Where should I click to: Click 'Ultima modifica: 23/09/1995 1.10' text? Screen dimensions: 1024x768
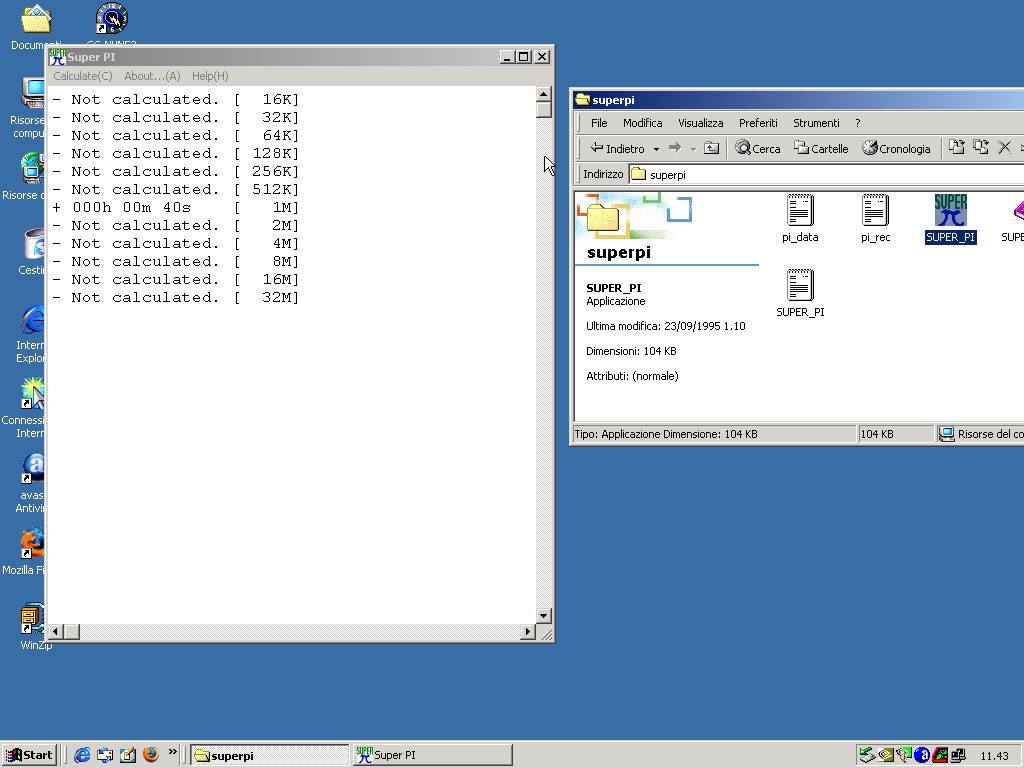665,326
